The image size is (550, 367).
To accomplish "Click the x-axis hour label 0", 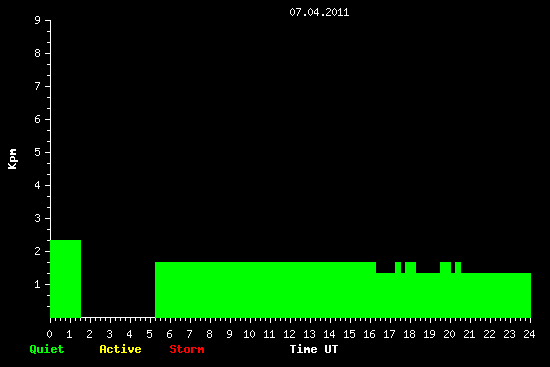I will click(50, 334).
